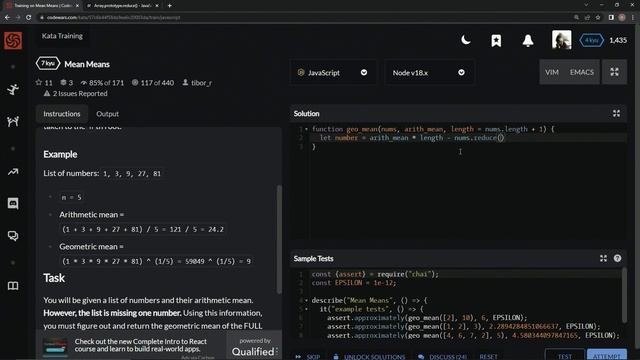The width and height of the screenshot is (640, 360).
Task: Open notifications bell
Action: click(528, 40)
